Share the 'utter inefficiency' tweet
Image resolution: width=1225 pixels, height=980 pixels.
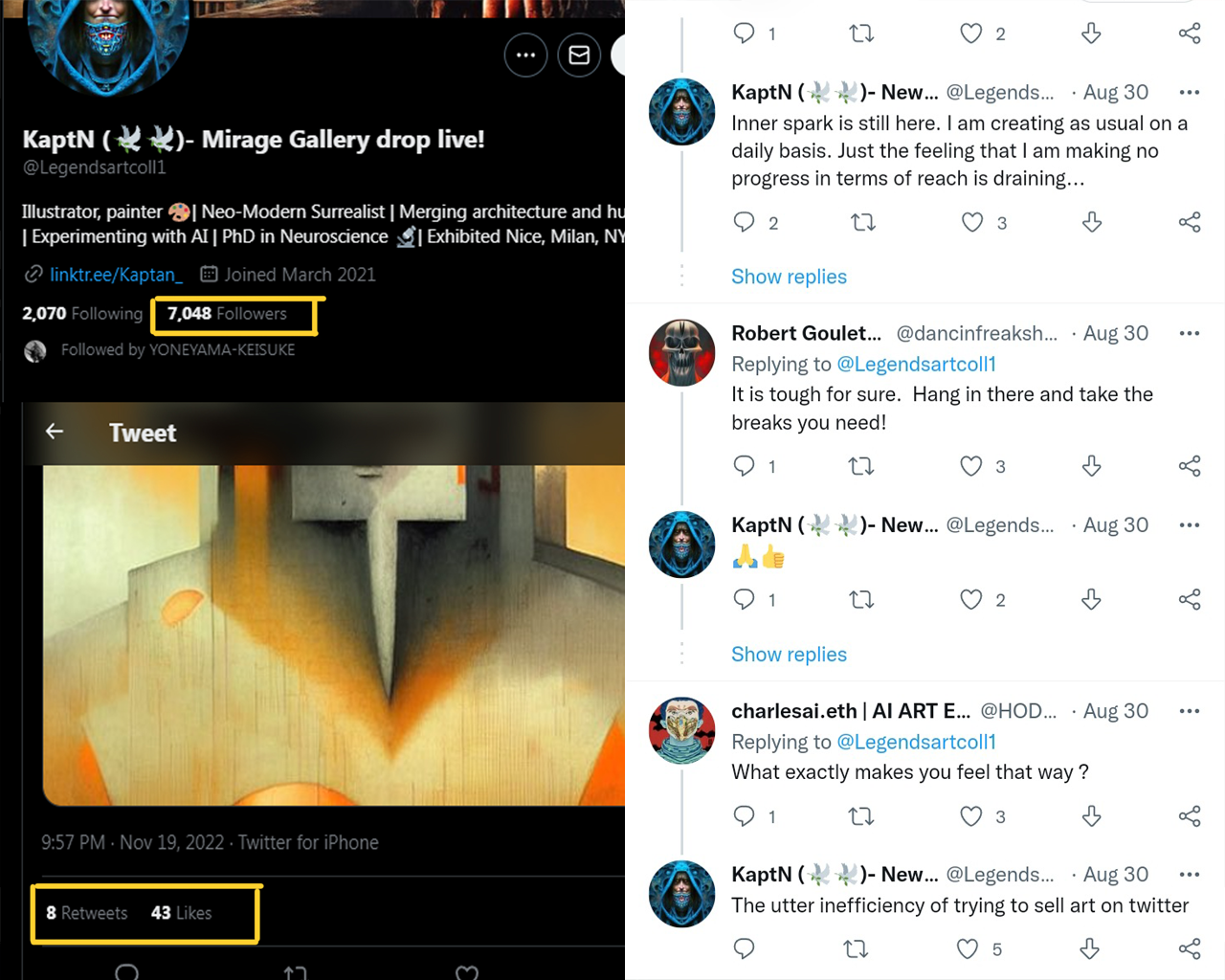[x=1190, y=948]
